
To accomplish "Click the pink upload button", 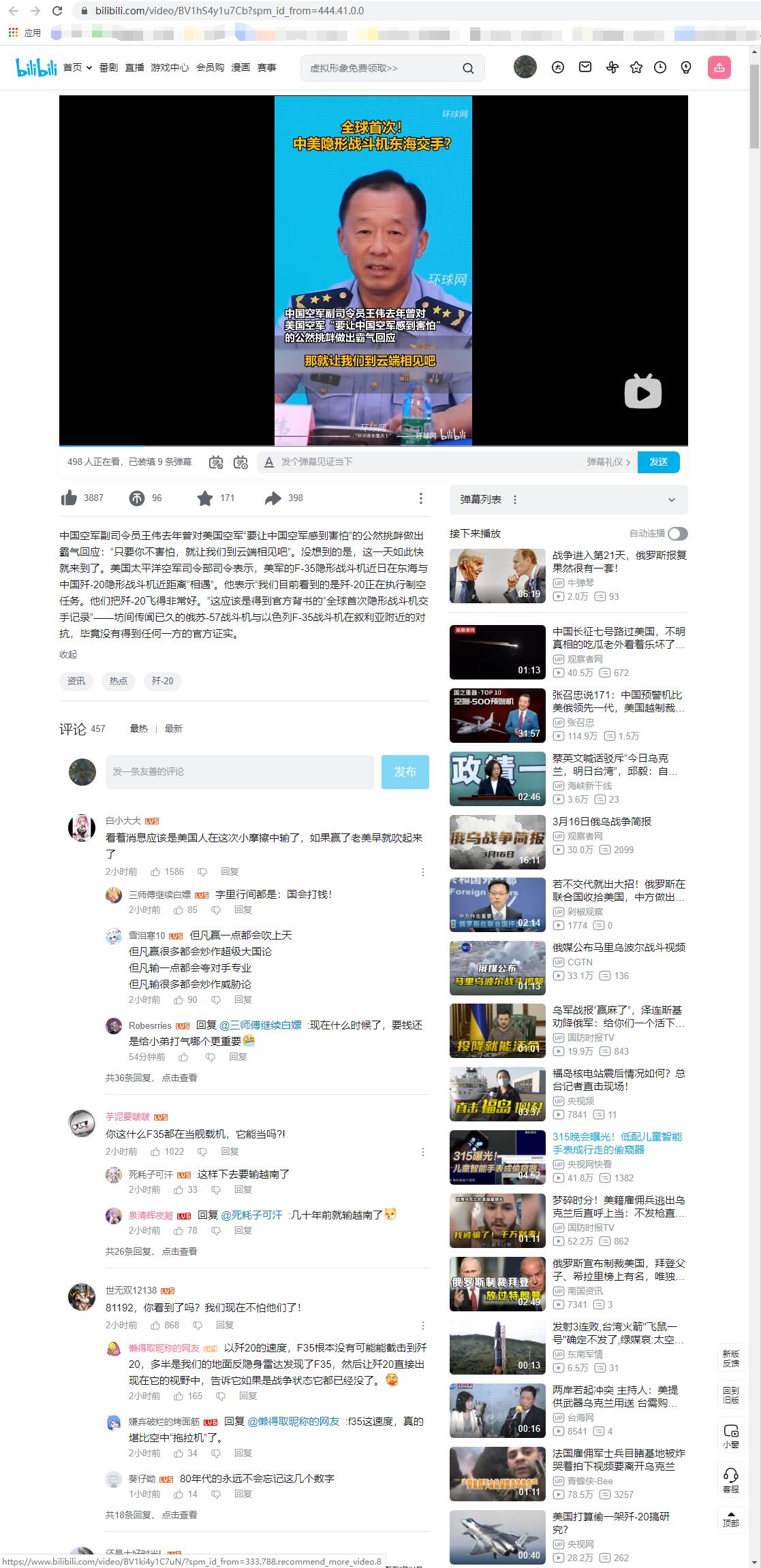I will (719, 67).
